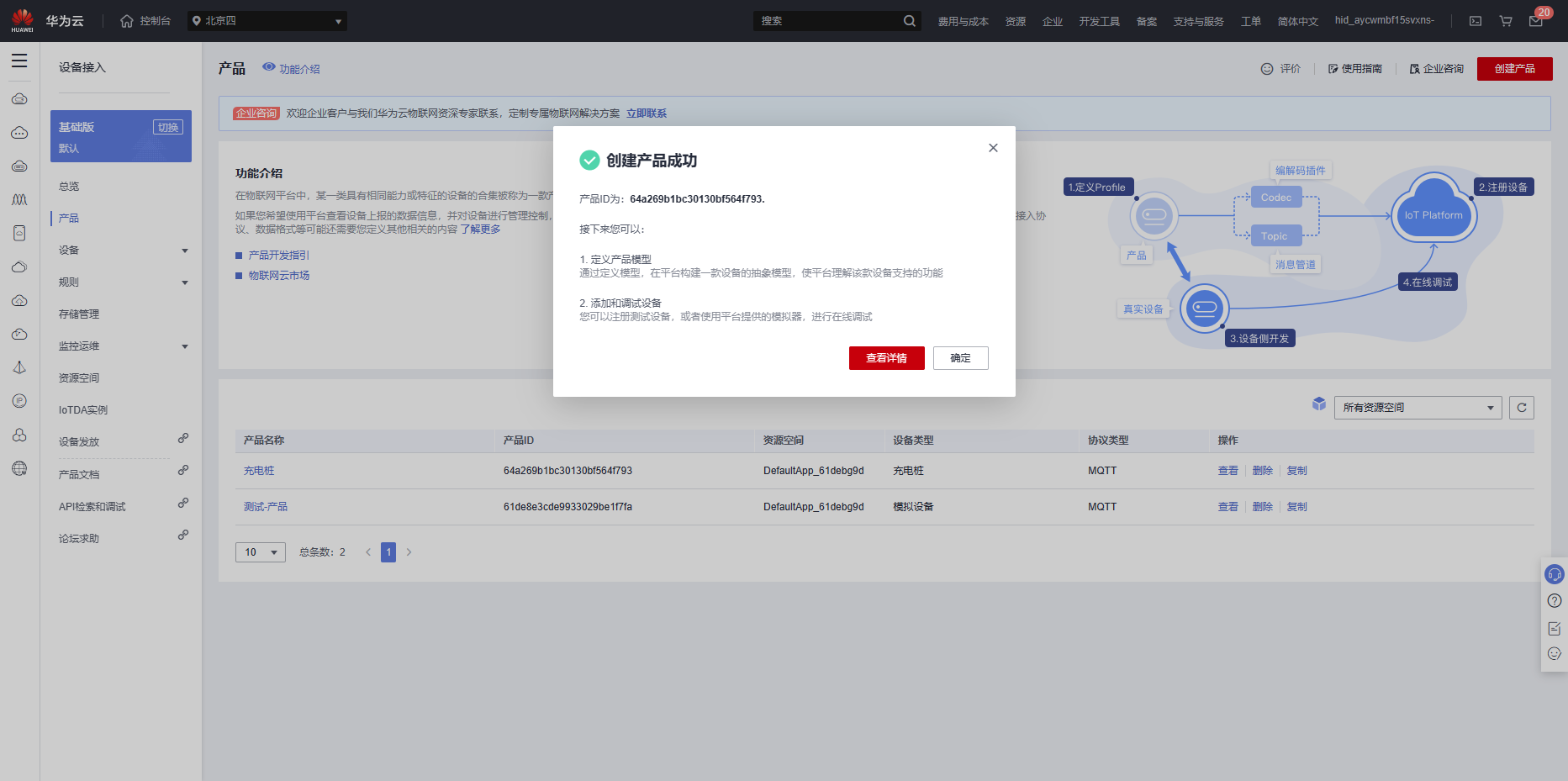
Task: Open the 使用指南 link
Action: 1355,69
